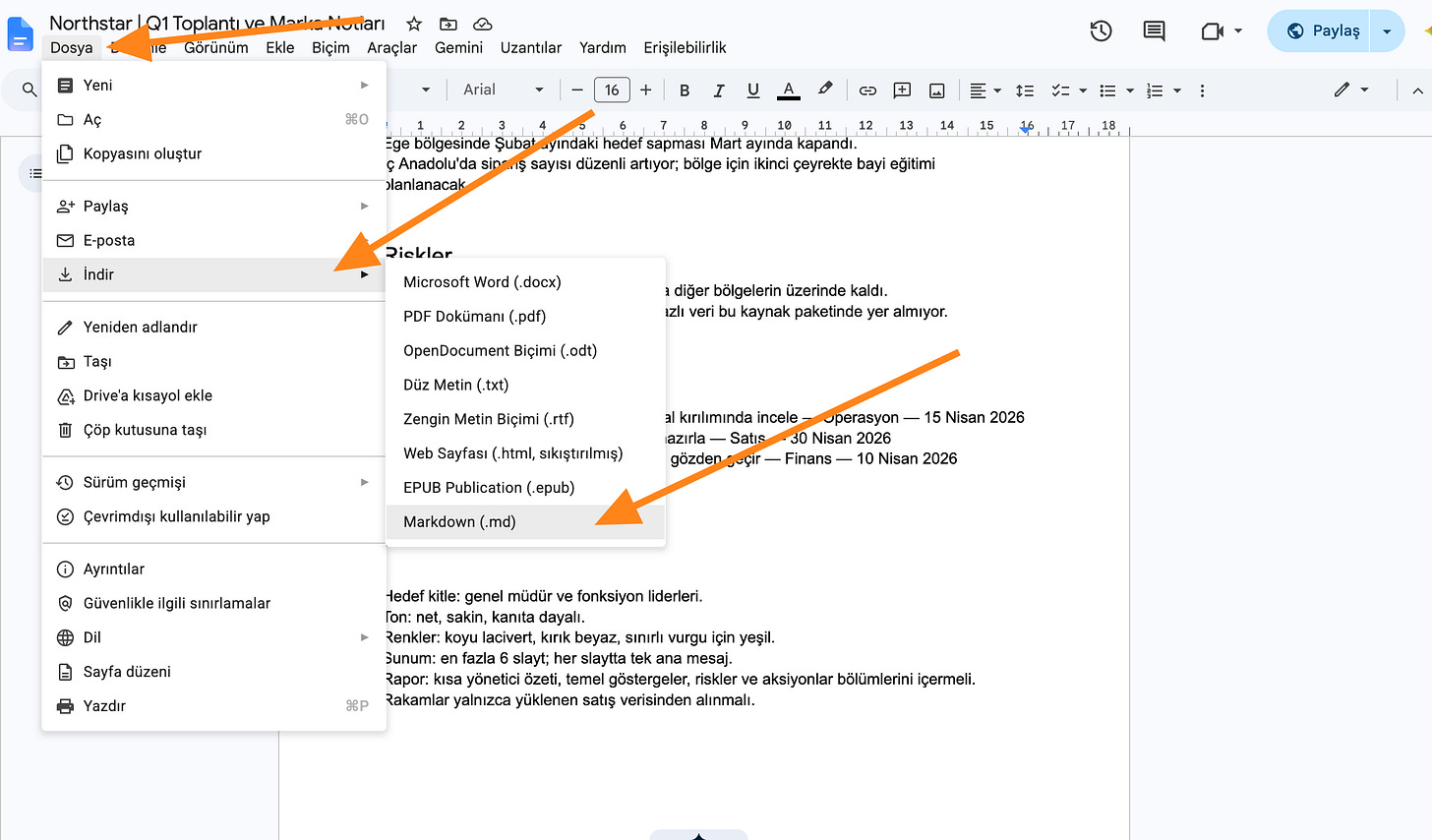Download as EPUB Publication (.epub)
The image size is (1432, 840).
526,488
